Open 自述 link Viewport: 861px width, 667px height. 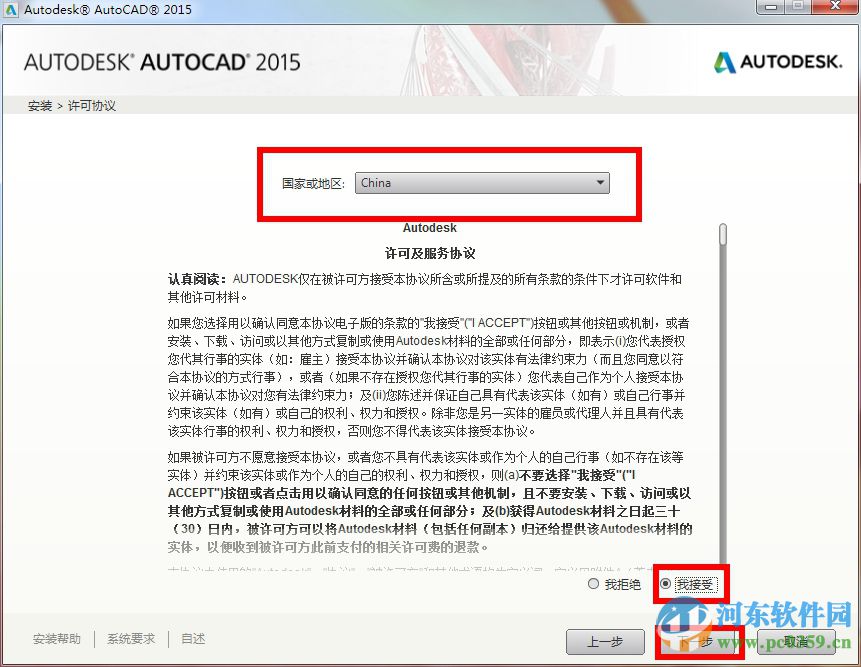coord(192,638)
